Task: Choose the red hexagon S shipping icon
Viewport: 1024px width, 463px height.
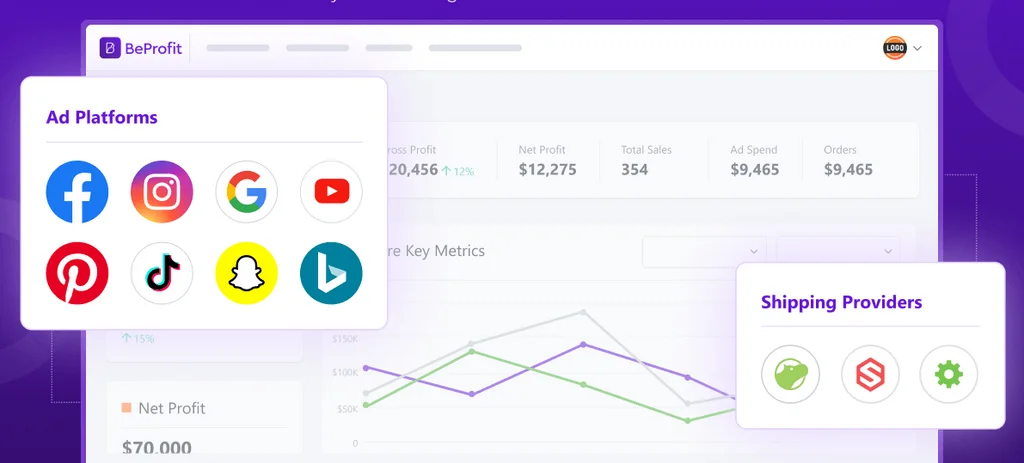Action: click(x=871, y=374)
